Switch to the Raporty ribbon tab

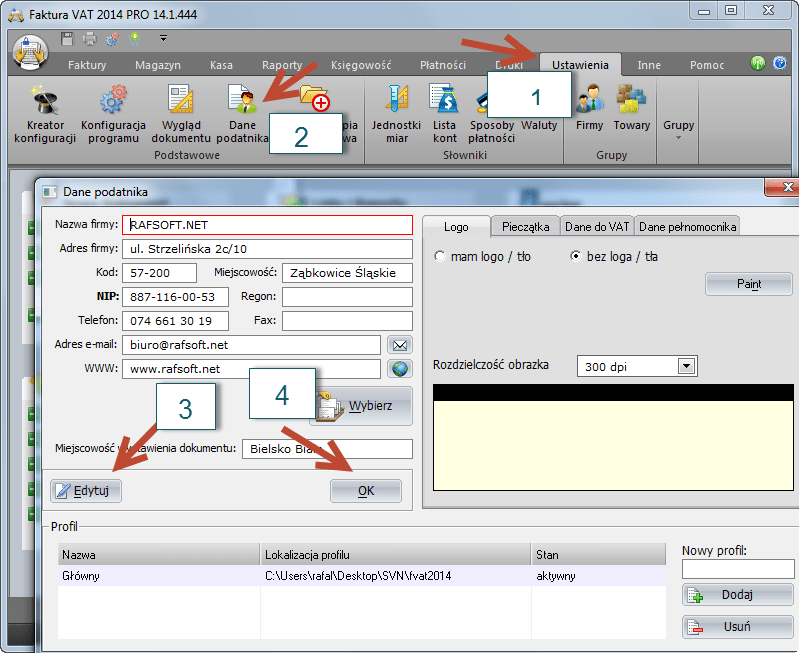[x=282, y=65]
